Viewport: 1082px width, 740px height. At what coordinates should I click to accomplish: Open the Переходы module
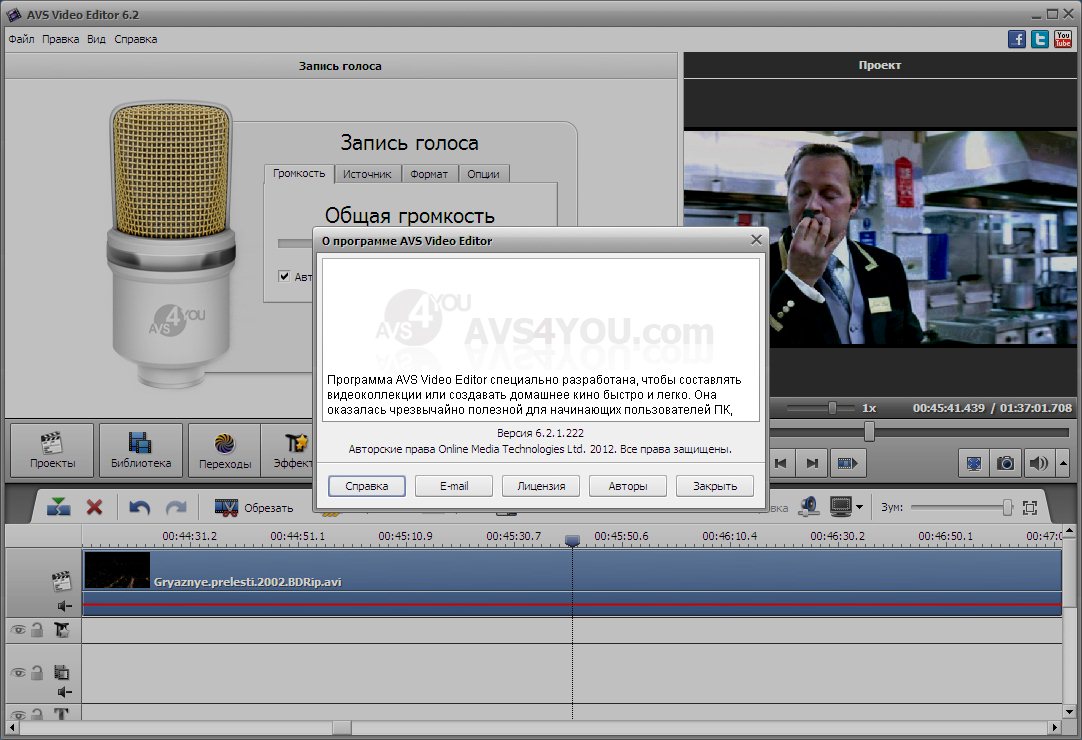(x=225, y=450)
